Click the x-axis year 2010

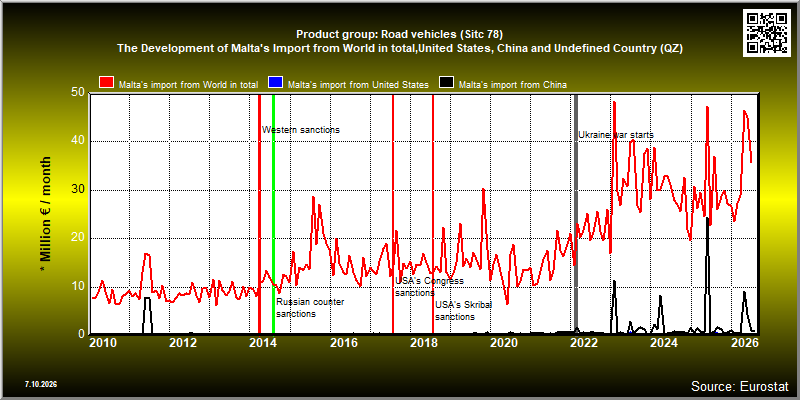point(102,343)
